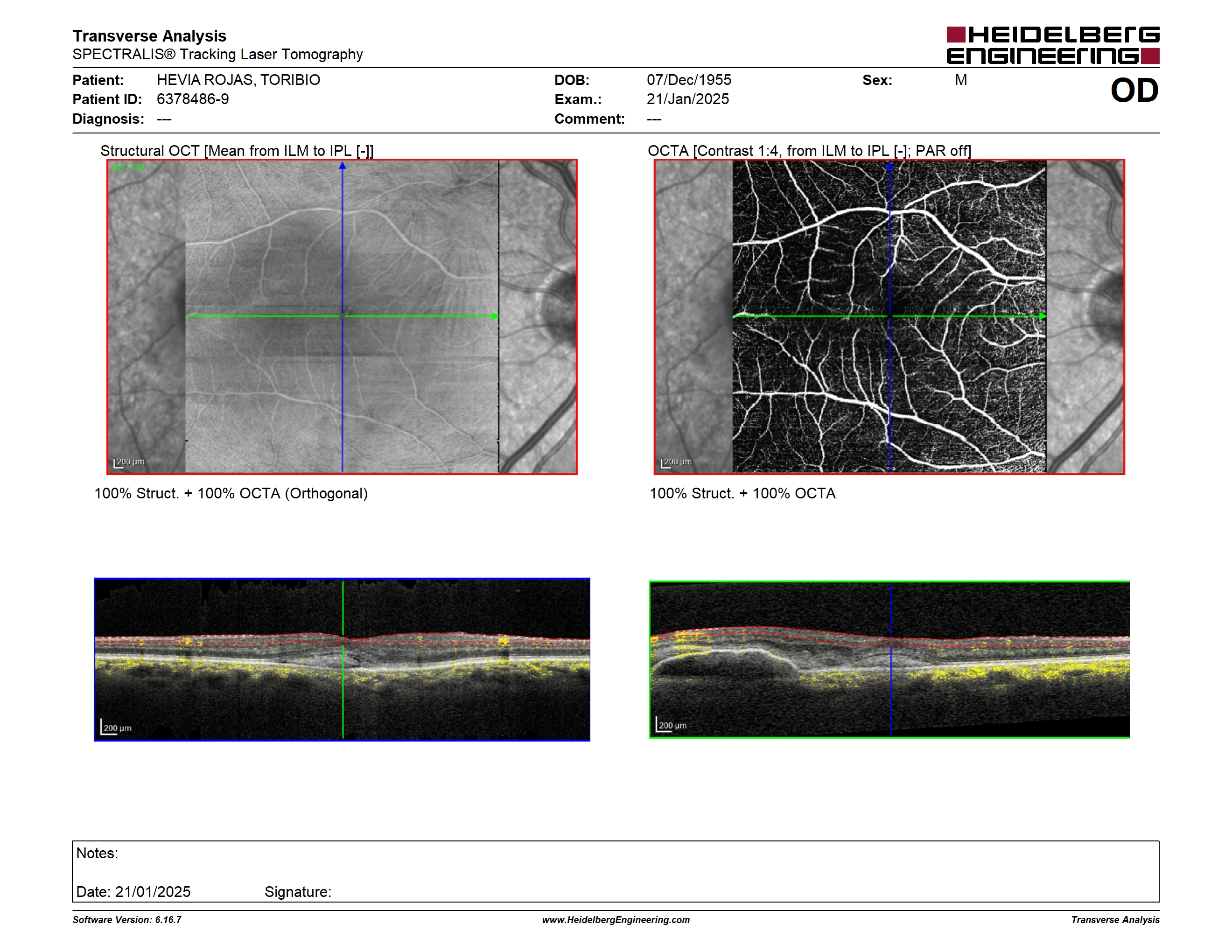Click SPECTRALIS Tracking Laser Tomography subtitle
The image size is (1232, 952).
pos(217,55)
